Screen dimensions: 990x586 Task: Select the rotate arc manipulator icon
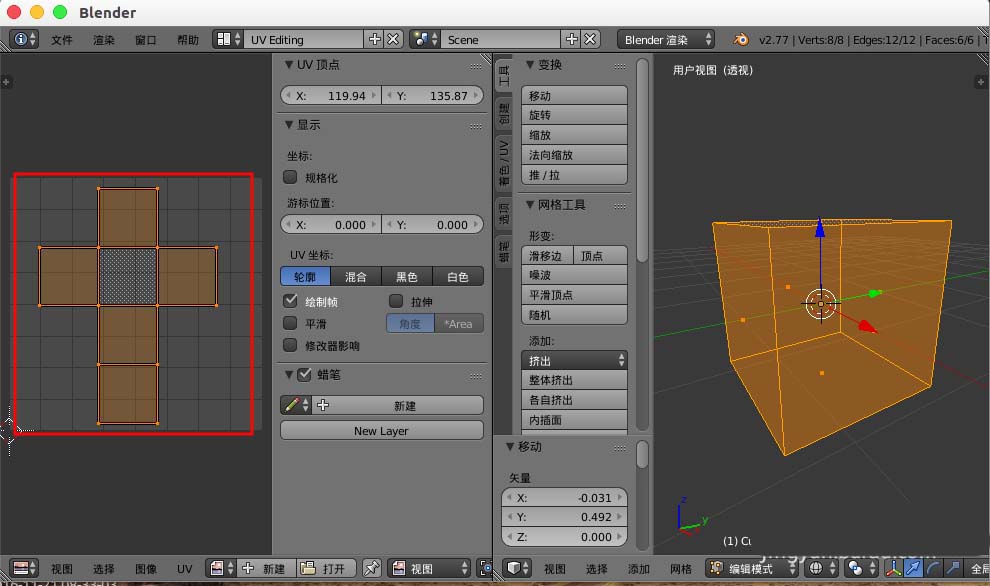pos(934,568)
